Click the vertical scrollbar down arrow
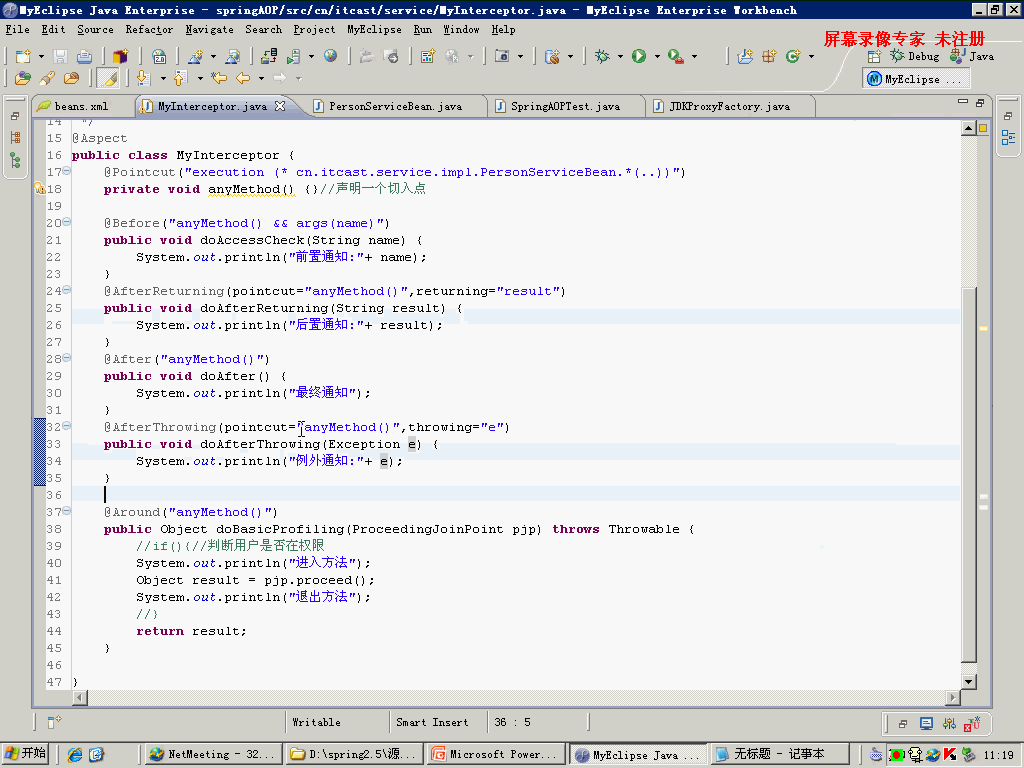Image resolution: width=1024 pixels, height=768 pixels. (968, 681)
